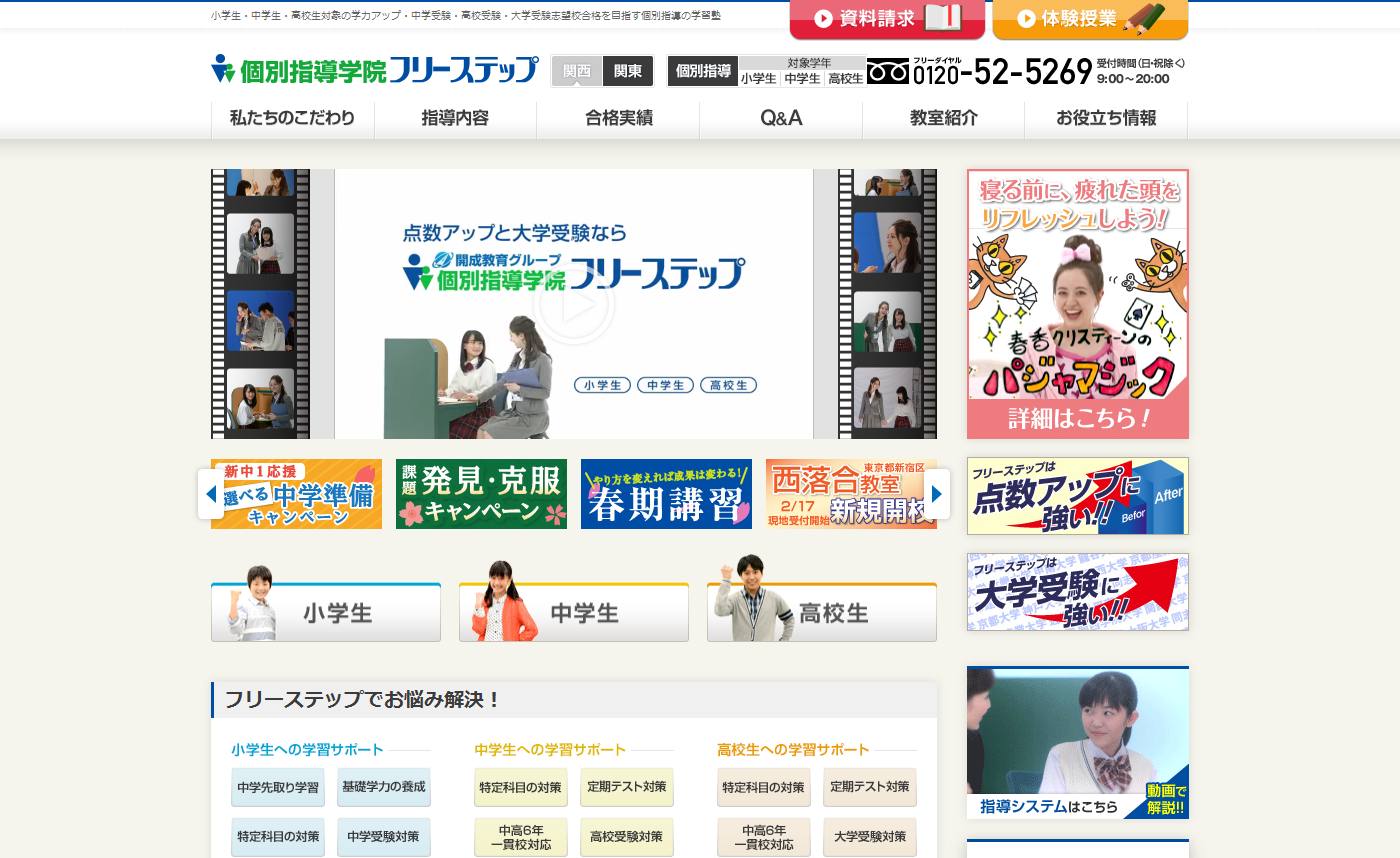Screen dimensions: 1400x858
Task: Switch region to 関東
Action: (x=628, y=71)
